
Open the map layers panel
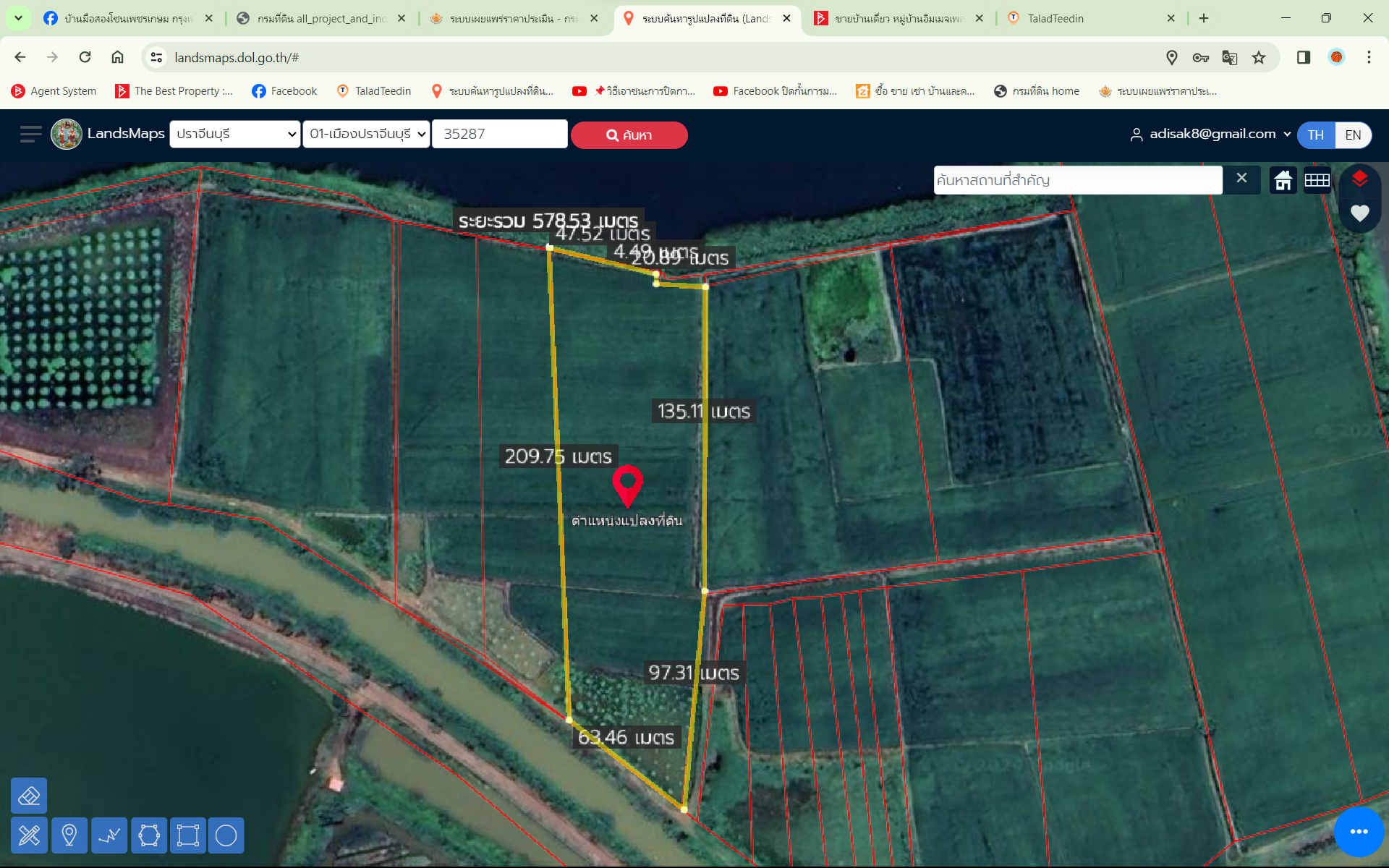[1359, 179]
